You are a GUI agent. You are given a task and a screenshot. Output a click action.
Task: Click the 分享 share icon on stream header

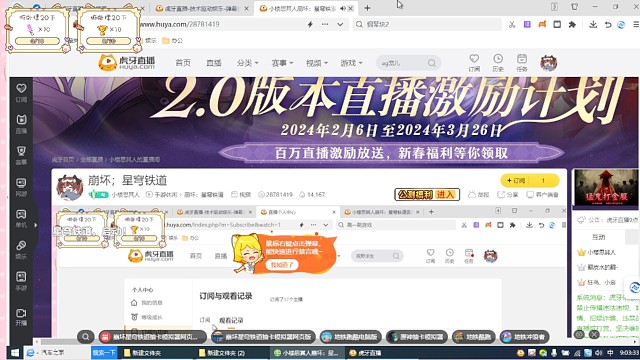point(507,195)
